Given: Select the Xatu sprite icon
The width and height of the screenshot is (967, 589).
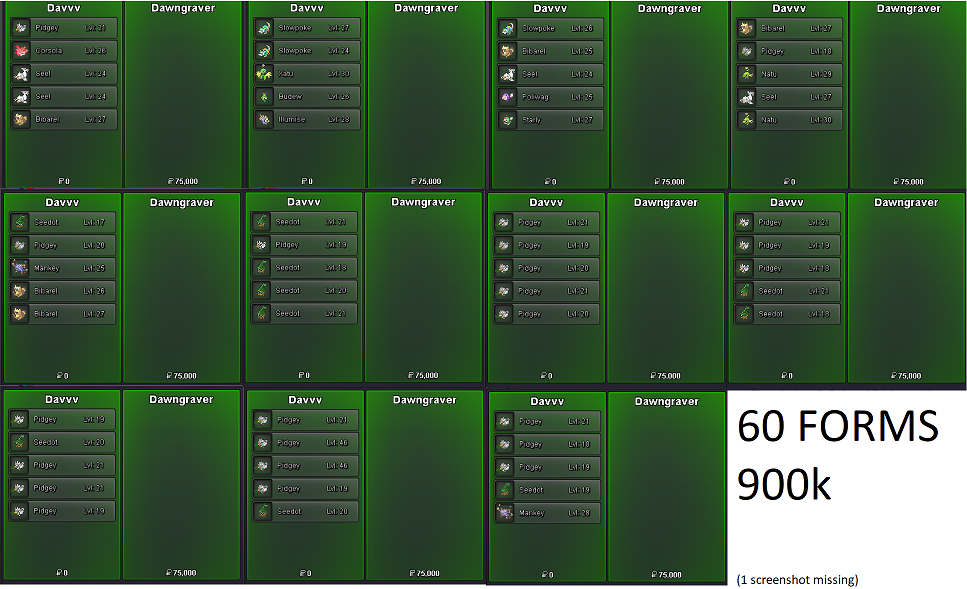Looking at the screenshot, I should (264, 74).
